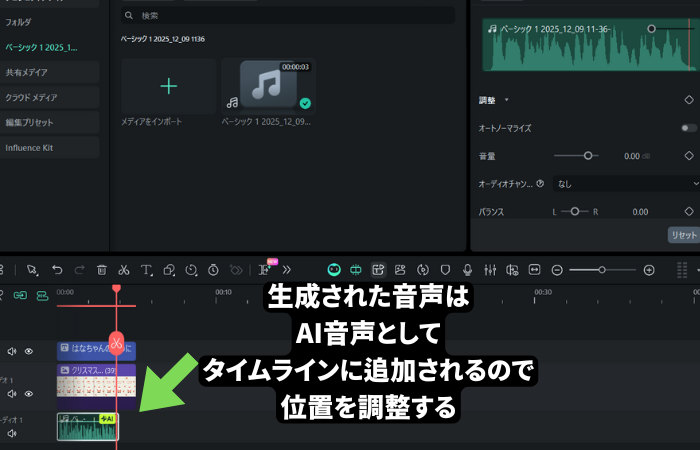Select the pointer selection tool in timeline toolbar
Image resolution: width=700 pixels, height=450 pixels.
(32, 270)
